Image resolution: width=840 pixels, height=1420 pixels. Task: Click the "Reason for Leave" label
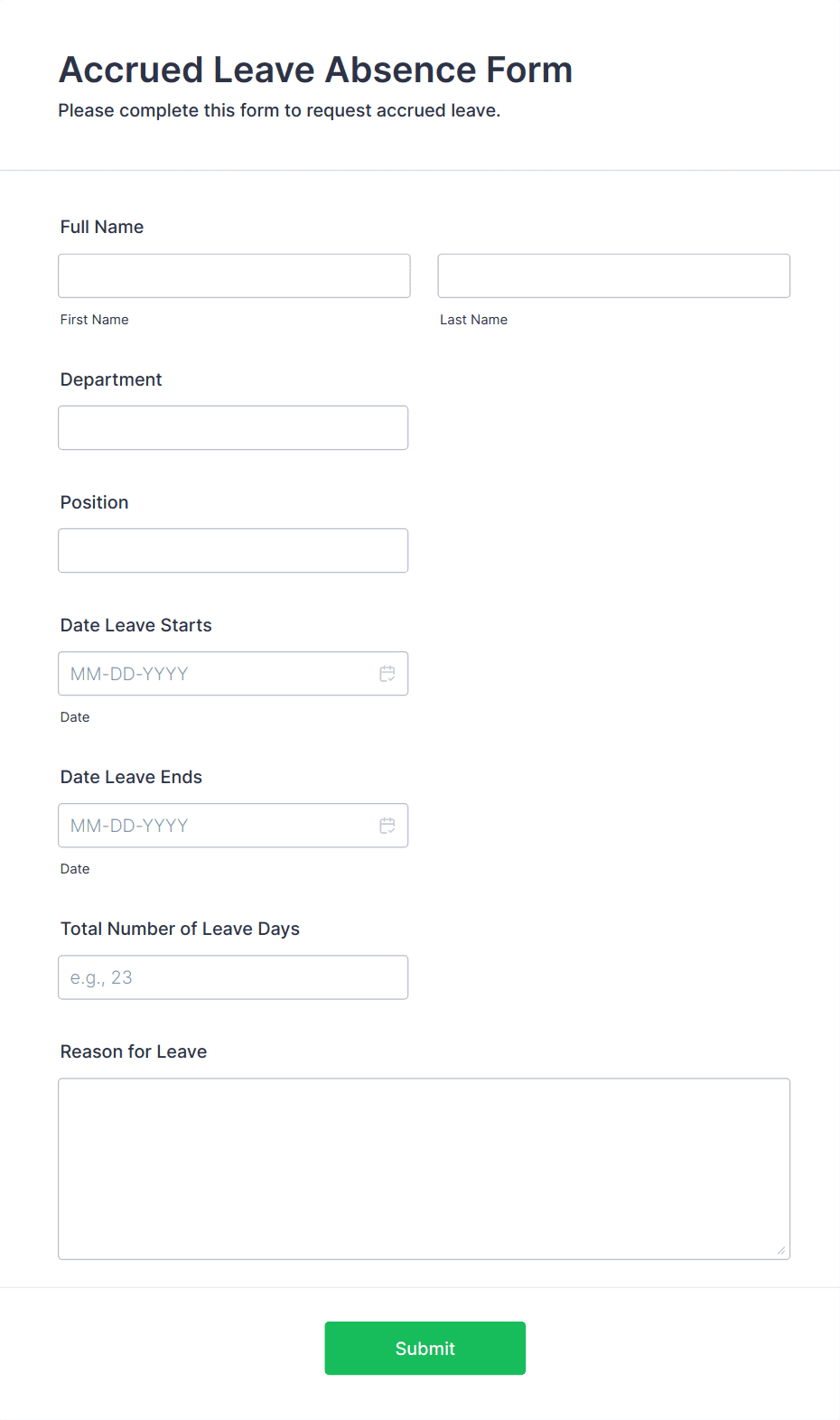134,1051
